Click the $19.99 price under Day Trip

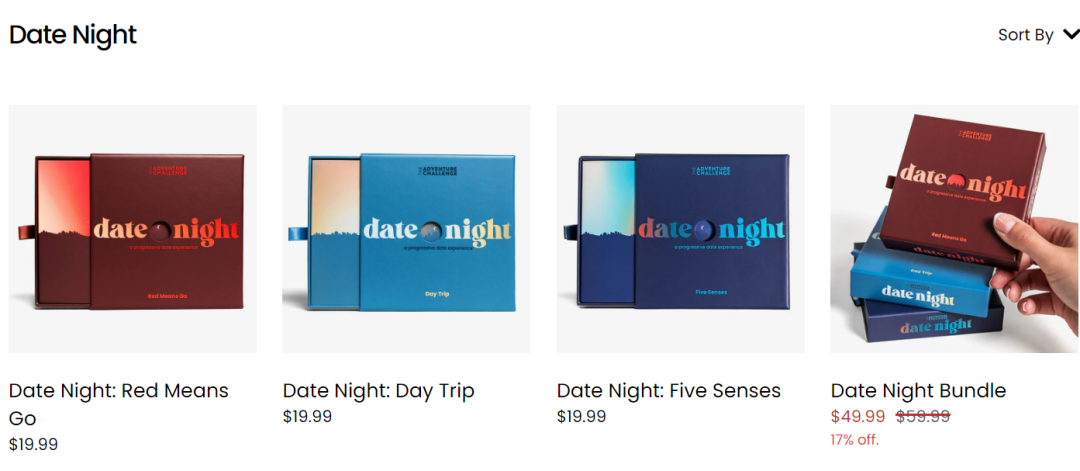pos(307,416)
